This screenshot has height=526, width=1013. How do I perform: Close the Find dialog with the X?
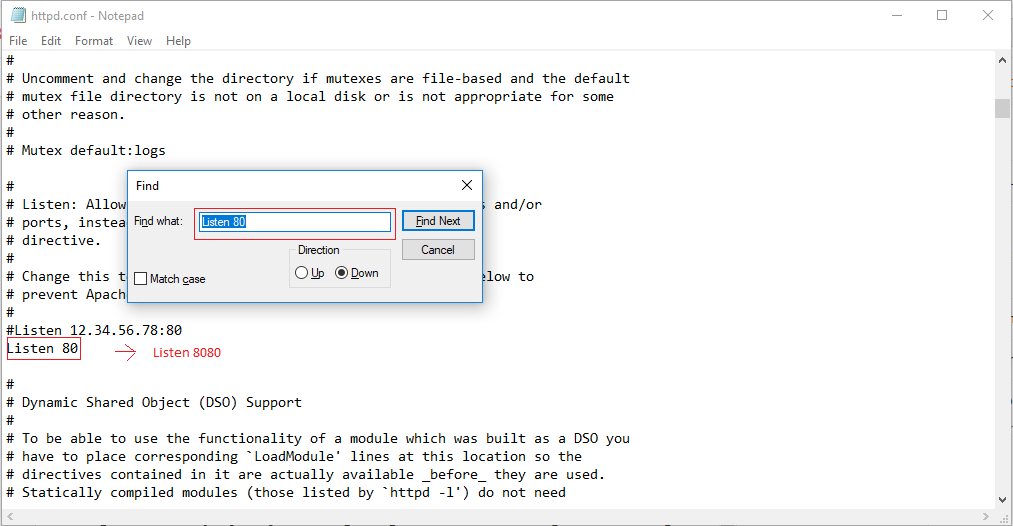click(466, 185)
